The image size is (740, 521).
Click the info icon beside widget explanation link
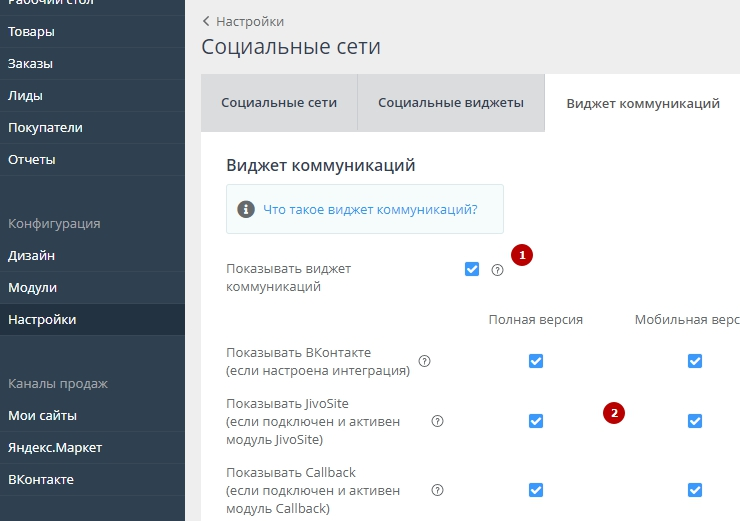(245, 210)
